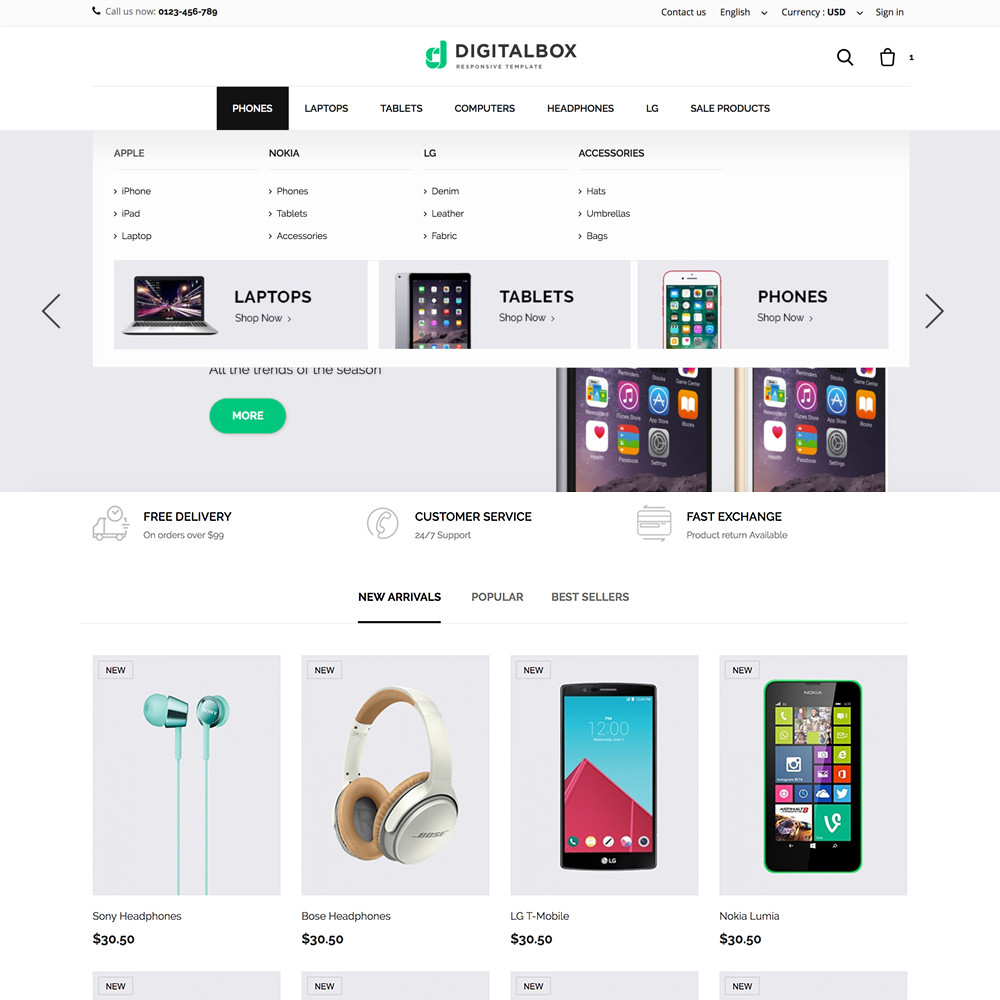Click the Free Delivery truck icon
This screenshot has width=1000, height=1000.
tap(111, 524)
